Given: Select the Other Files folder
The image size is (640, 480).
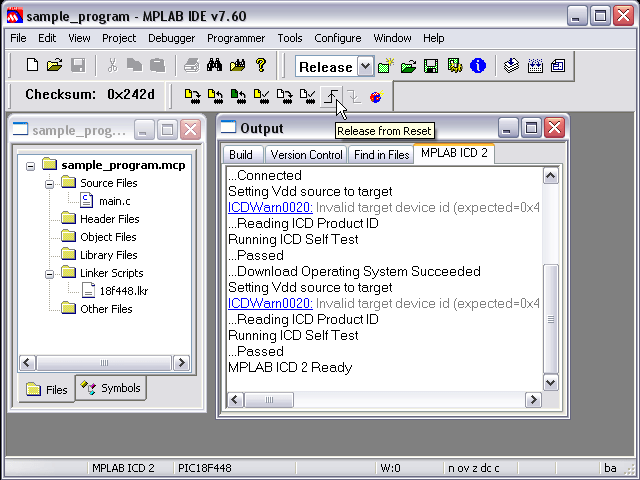Looking at the screenshot, I should point(106,309).
